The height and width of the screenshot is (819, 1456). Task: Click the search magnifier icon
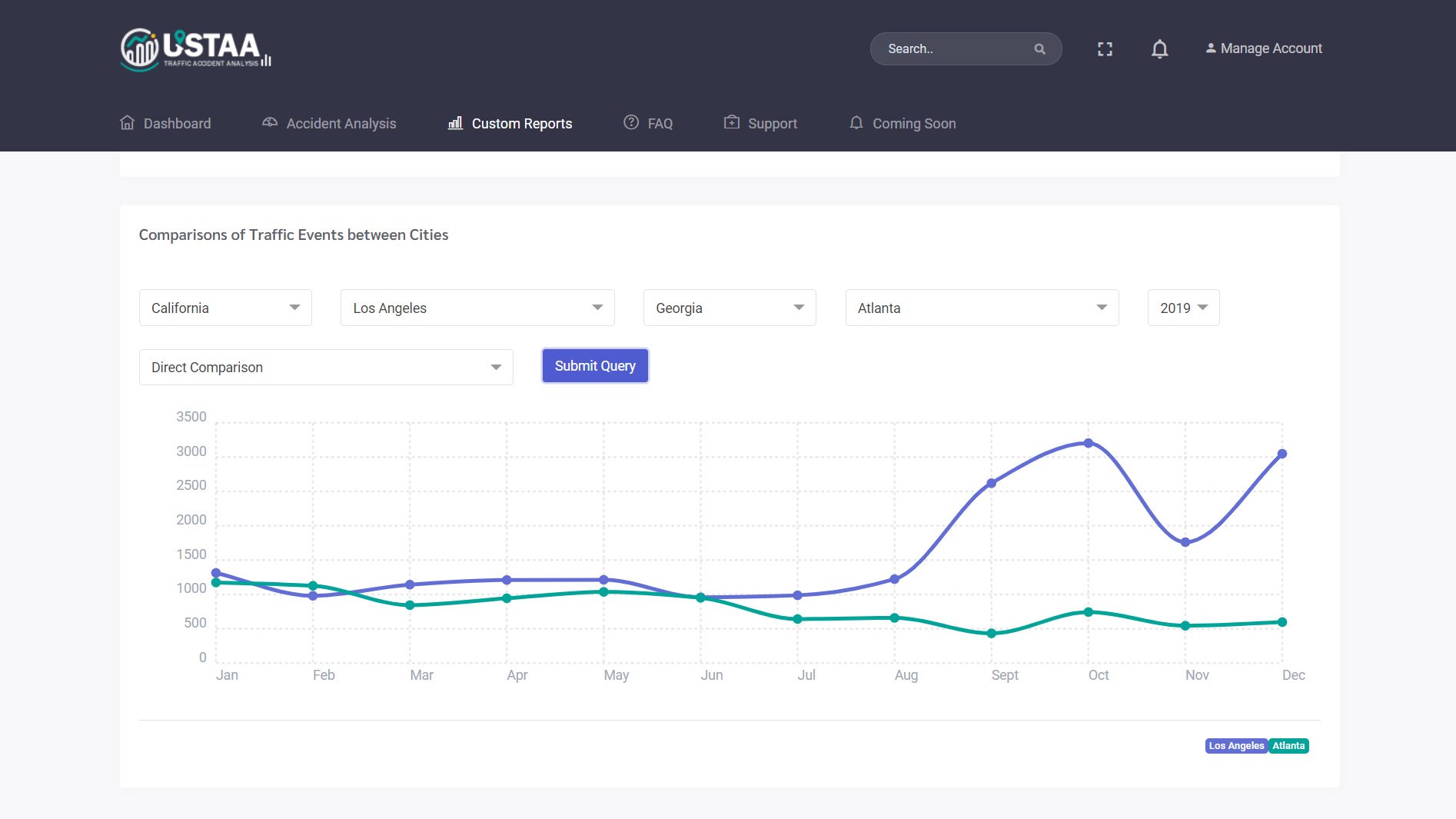[1039, 49]
